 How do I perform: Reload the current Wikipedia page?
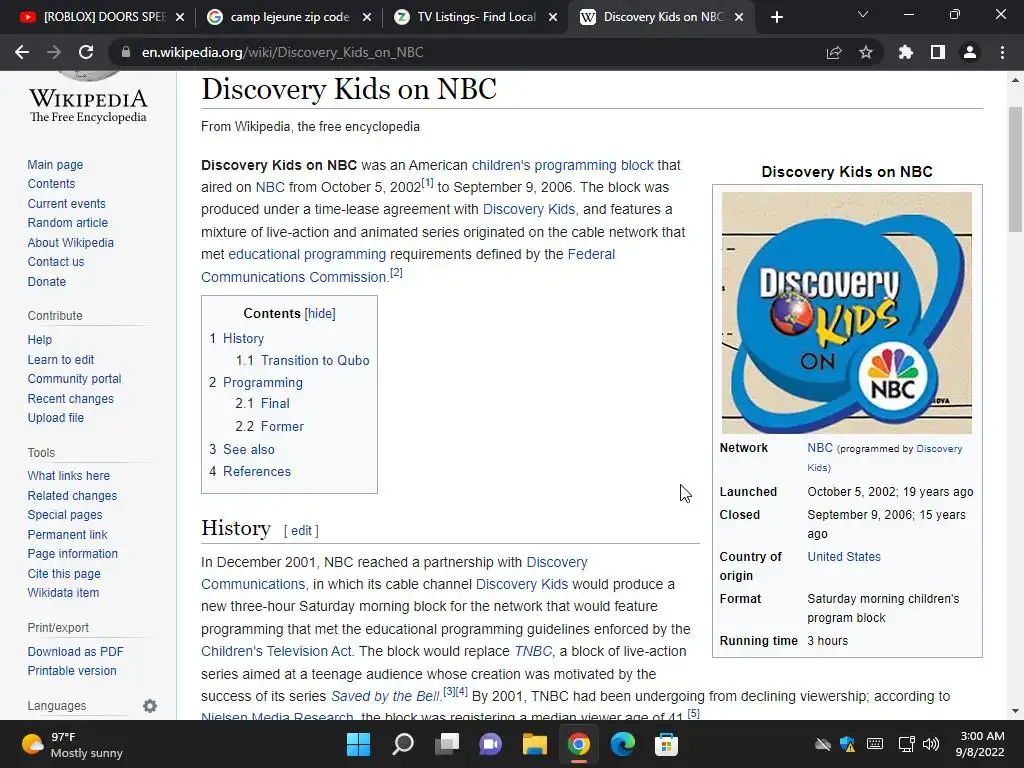point(86,52)
